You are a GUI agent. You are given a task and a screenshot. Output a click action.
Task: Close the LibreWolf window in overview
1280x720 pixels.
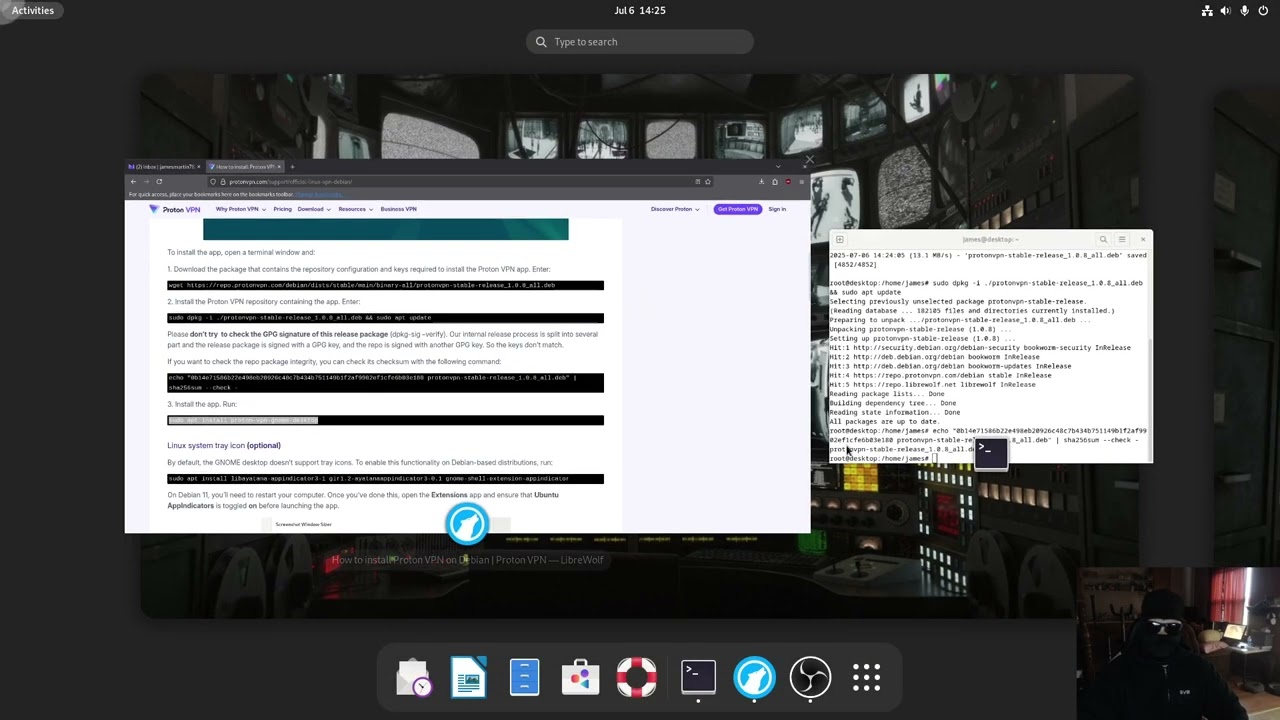pyautogui.click(x=809, y=160)
